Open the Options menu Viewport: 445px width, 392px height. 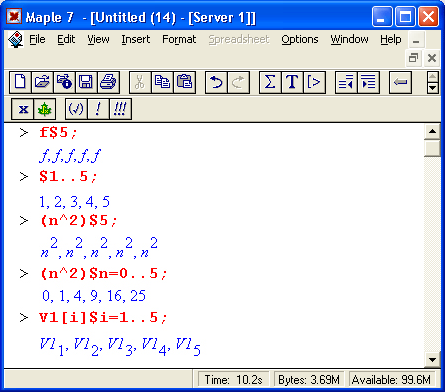click(x=300, y=39)
